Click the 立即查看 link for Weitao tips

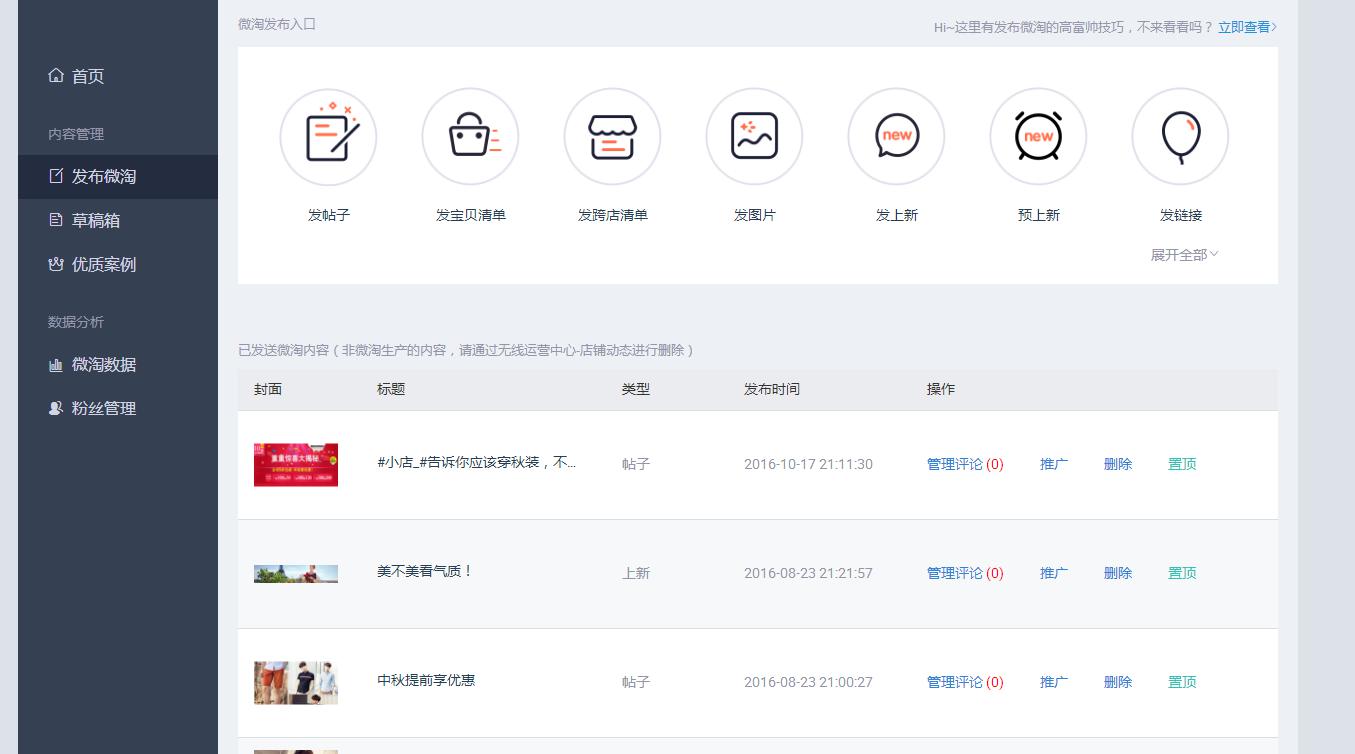(x=1240, y=26)
